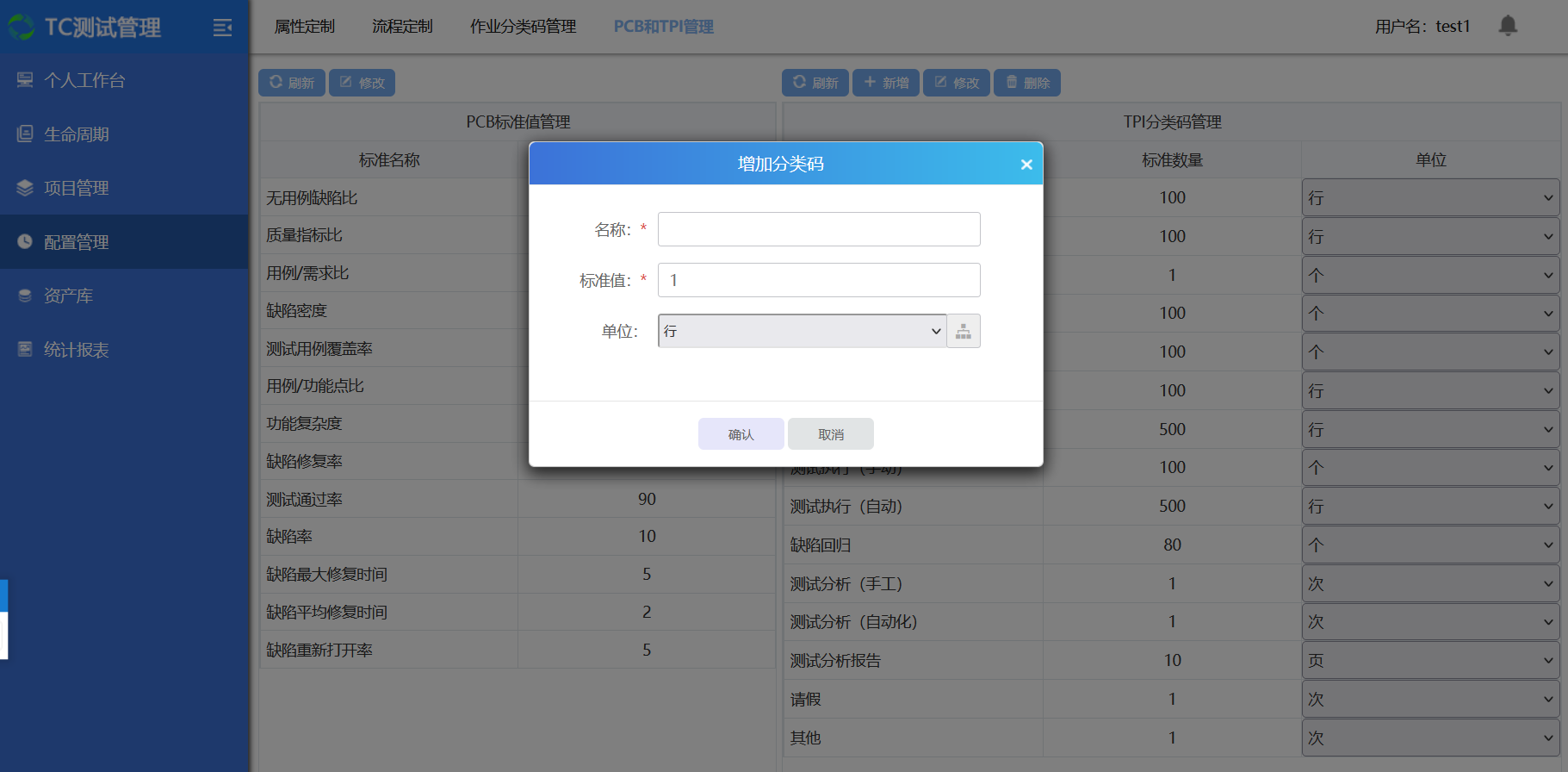Click the notification bell icon
The height and width of the screenshot is (772, 1568).
(x=1508, y=26)
